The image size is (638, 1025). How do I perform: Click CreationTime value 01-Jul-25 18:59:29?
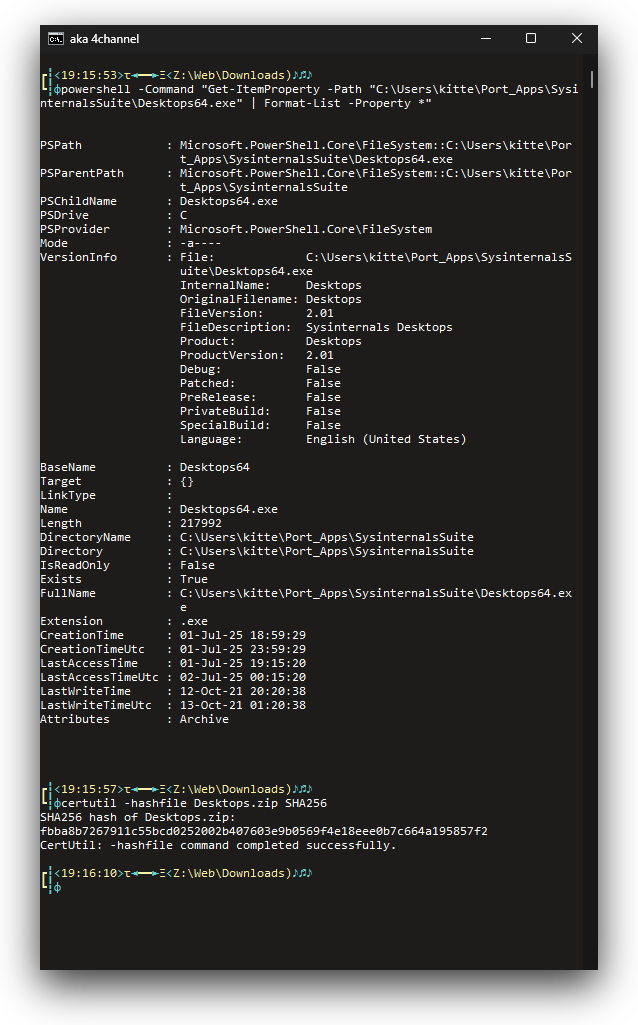pos(243,635)
